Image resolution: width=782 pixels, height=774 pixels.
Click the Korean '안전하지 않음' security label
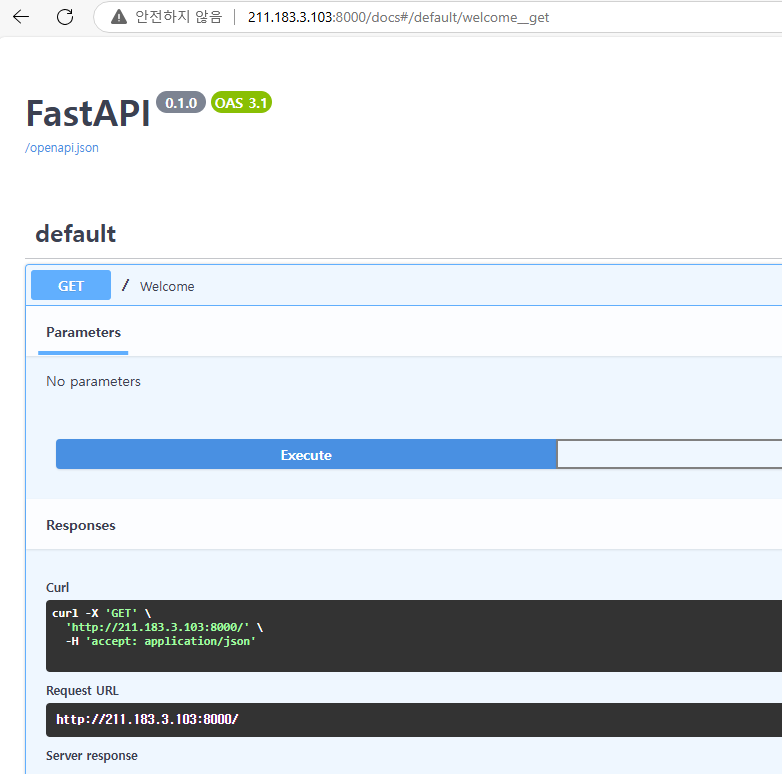(x=179, y=17)
